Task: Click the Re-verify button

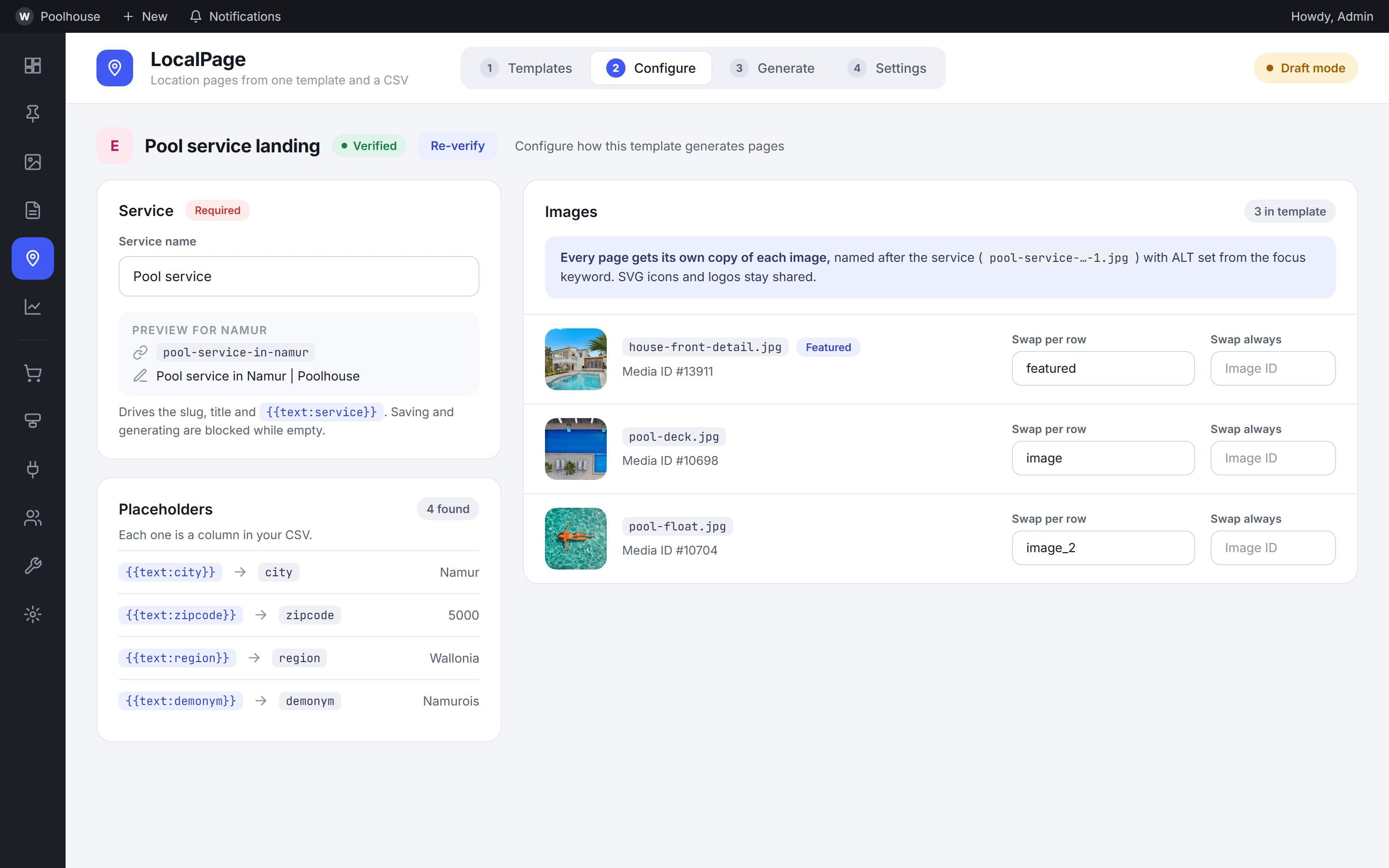Action: [x=457, y=146]
